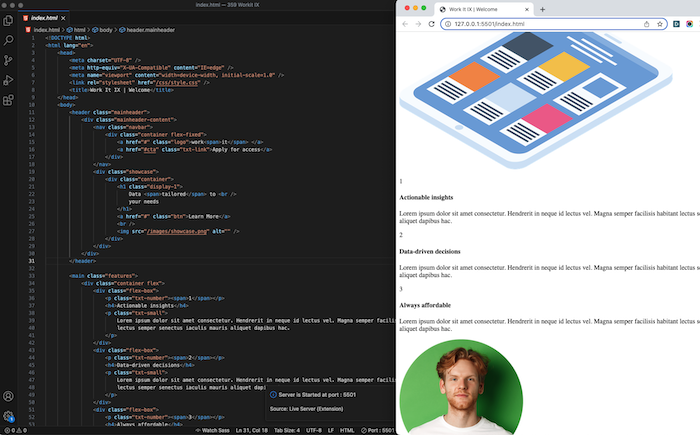This screenshot has width=700, height=435.
Task: Open the Explorer view in VS Code
Action: tap(8, 21)
